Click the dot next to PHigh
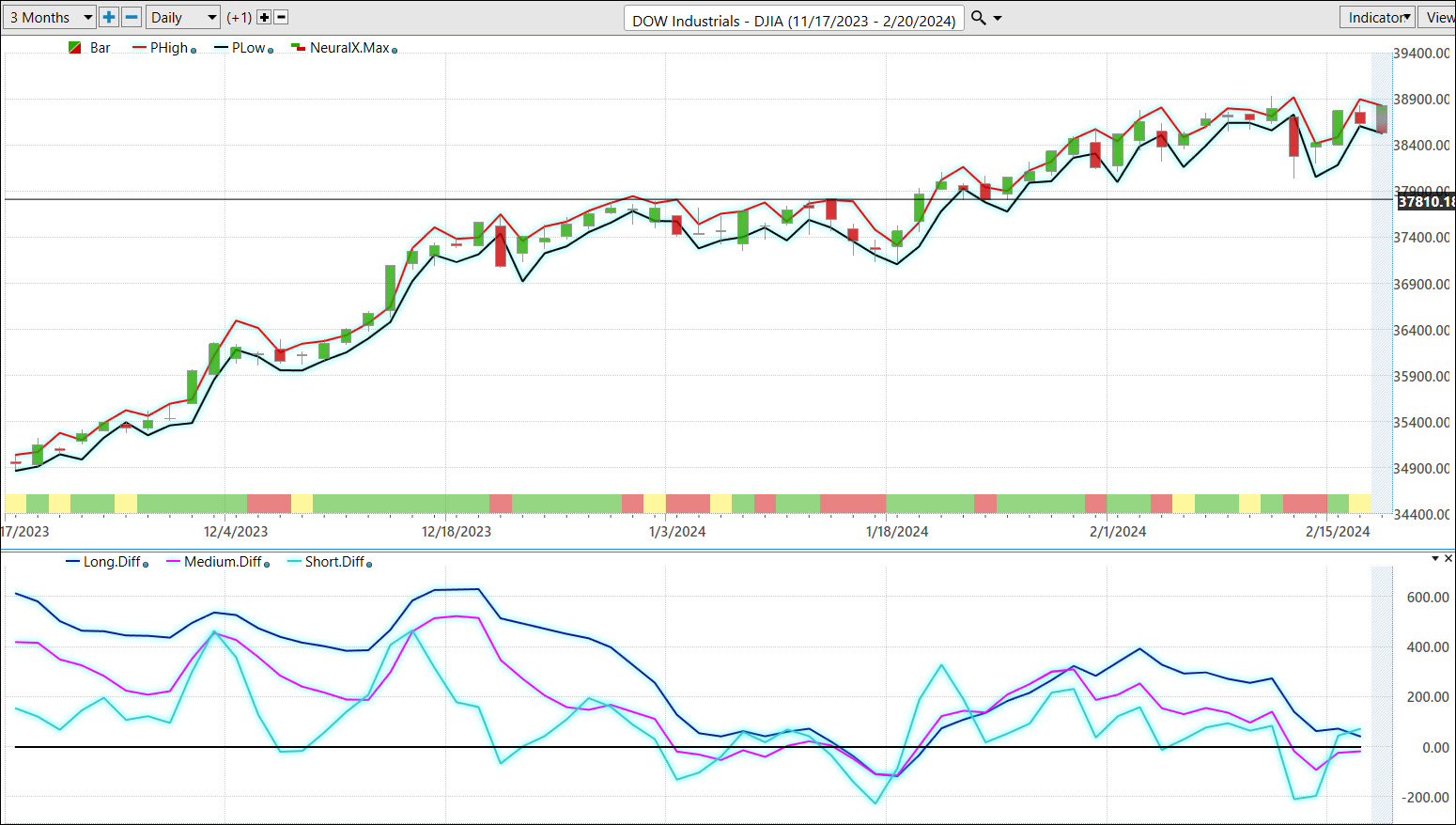Image resolution: width=1456 pixels, height=825 pixels. [x=194, y=51]
